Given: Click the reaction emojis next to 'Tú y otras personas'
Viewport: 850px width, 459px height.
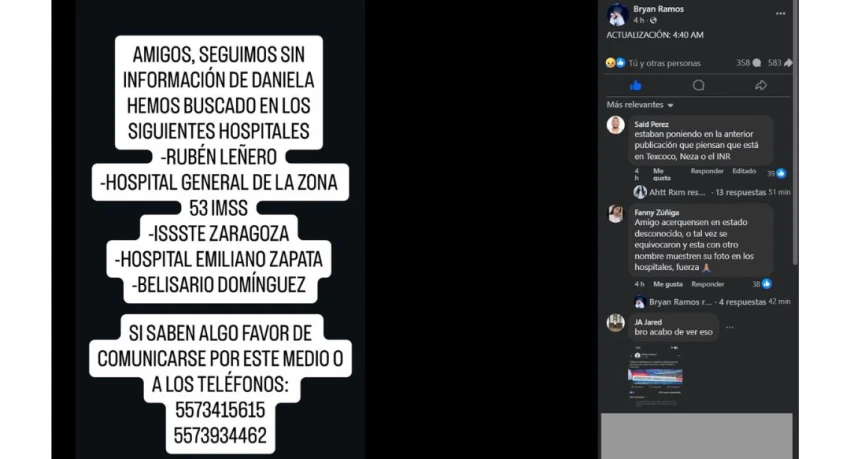Looking at the screenshot, I should 615,63.
